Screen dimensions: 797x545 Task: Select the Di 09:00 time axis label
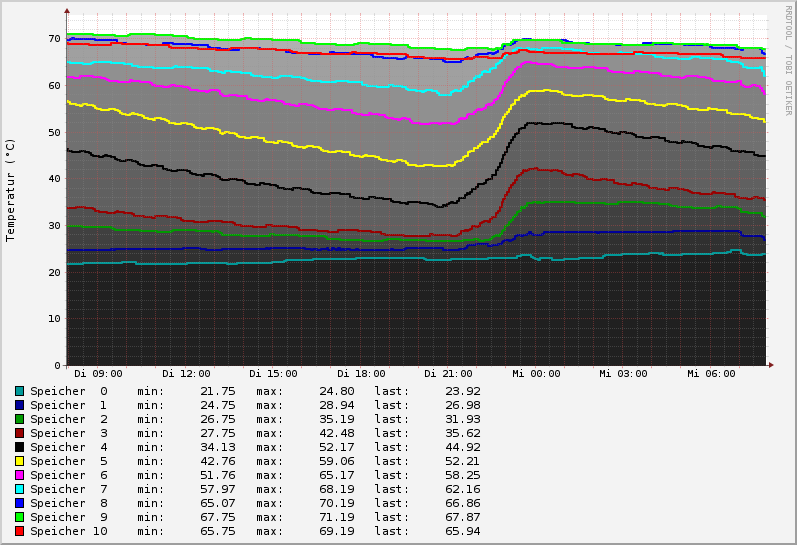[98, 374]
